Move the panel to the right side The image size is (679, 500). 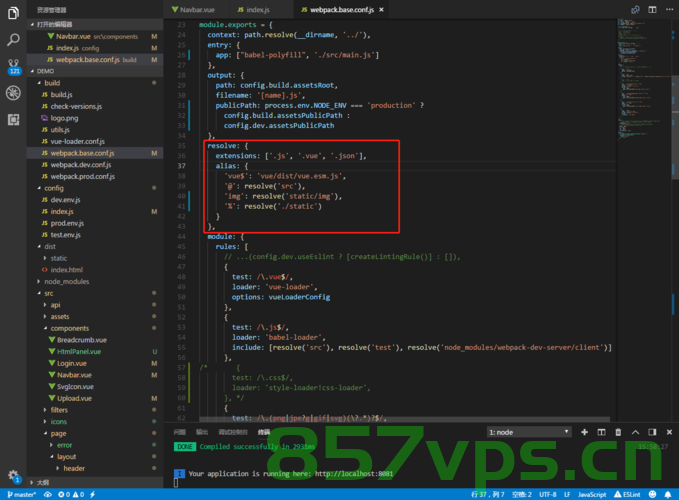(652, 432)
